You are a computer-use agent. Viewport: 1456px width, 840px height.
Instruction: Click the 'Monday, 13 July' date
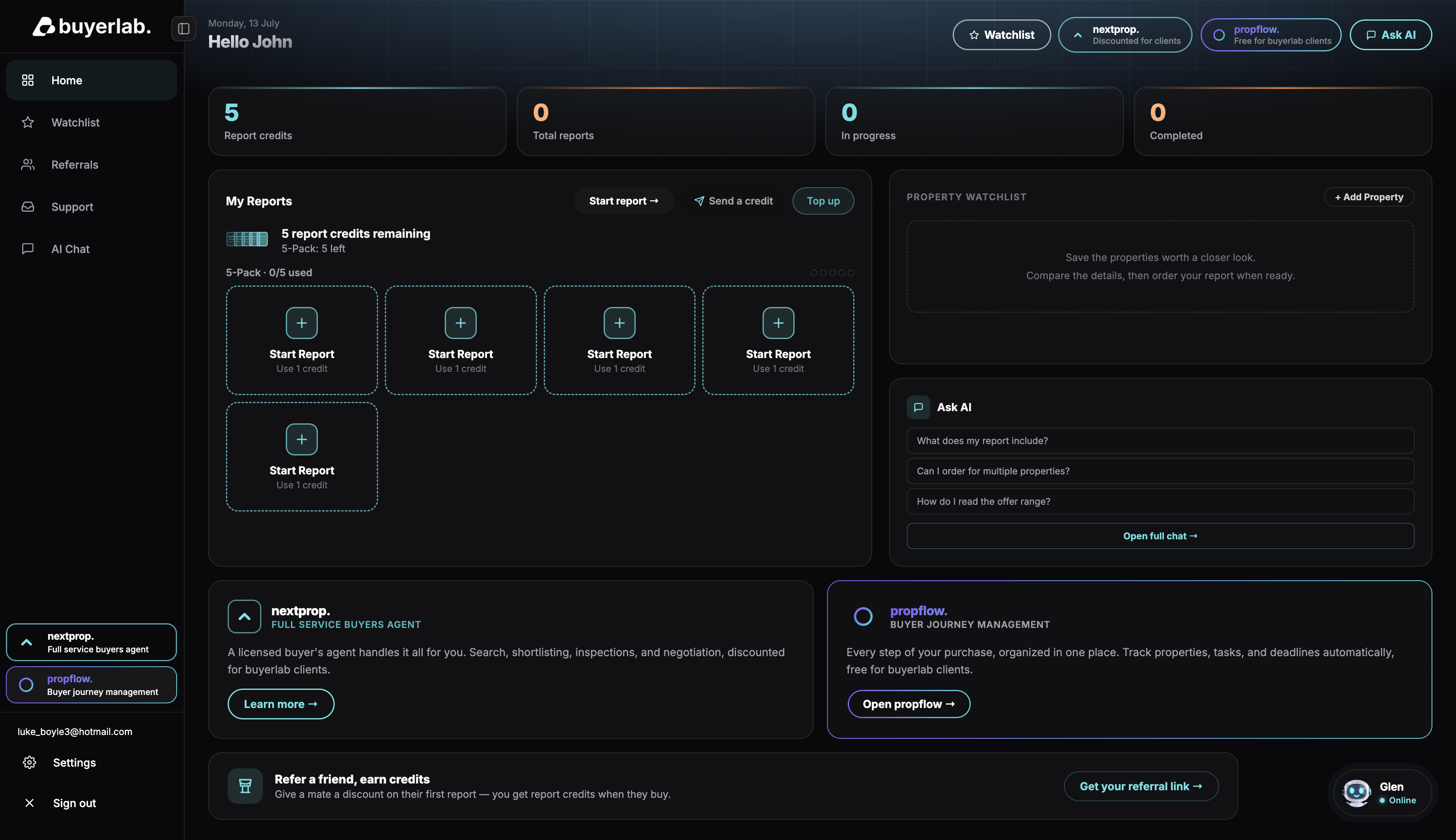click(x=244, y=23)
